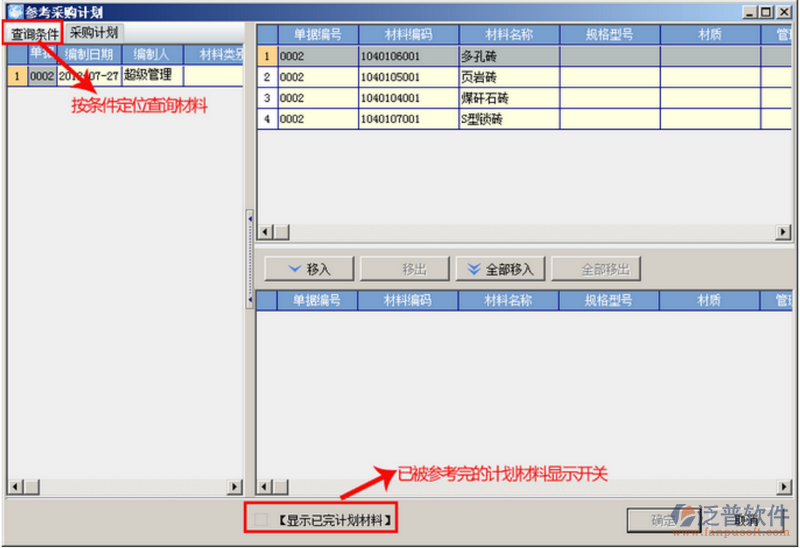800x548 pixels.
Task: Select the 煤矸石砖 material row
Action: (524, 98)
